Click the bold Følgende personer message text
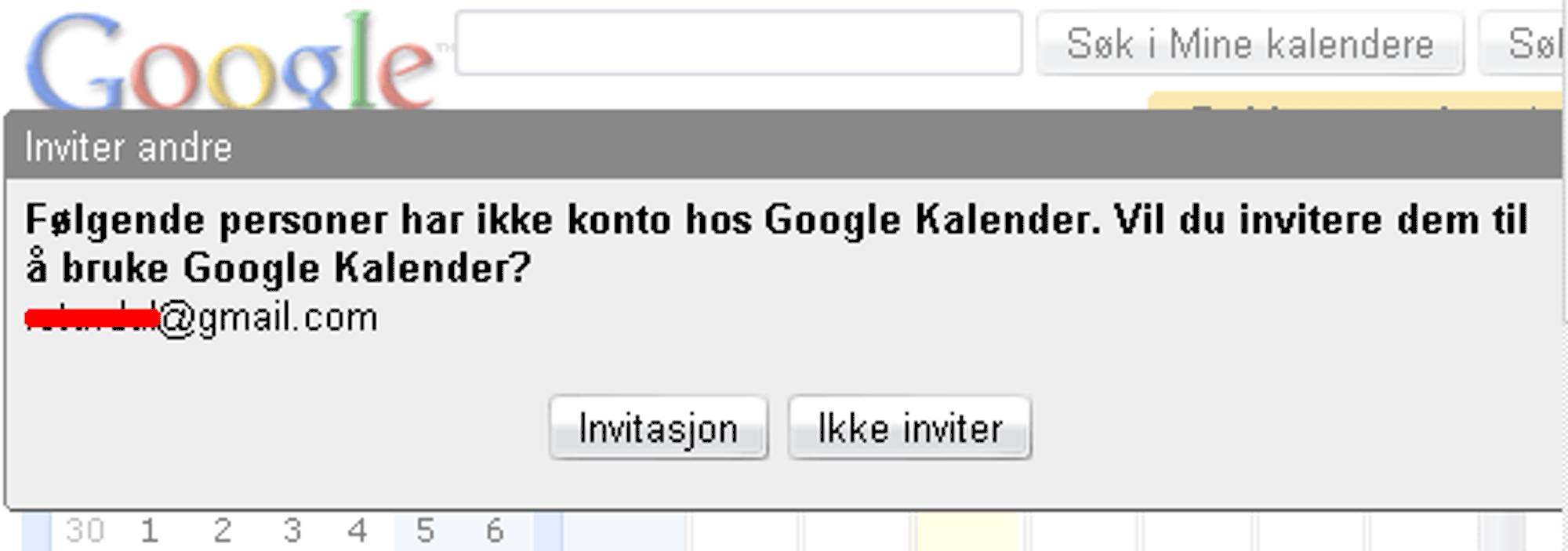Image resolution: width=1568 pixels, height=551 pixels. (776, 243)
